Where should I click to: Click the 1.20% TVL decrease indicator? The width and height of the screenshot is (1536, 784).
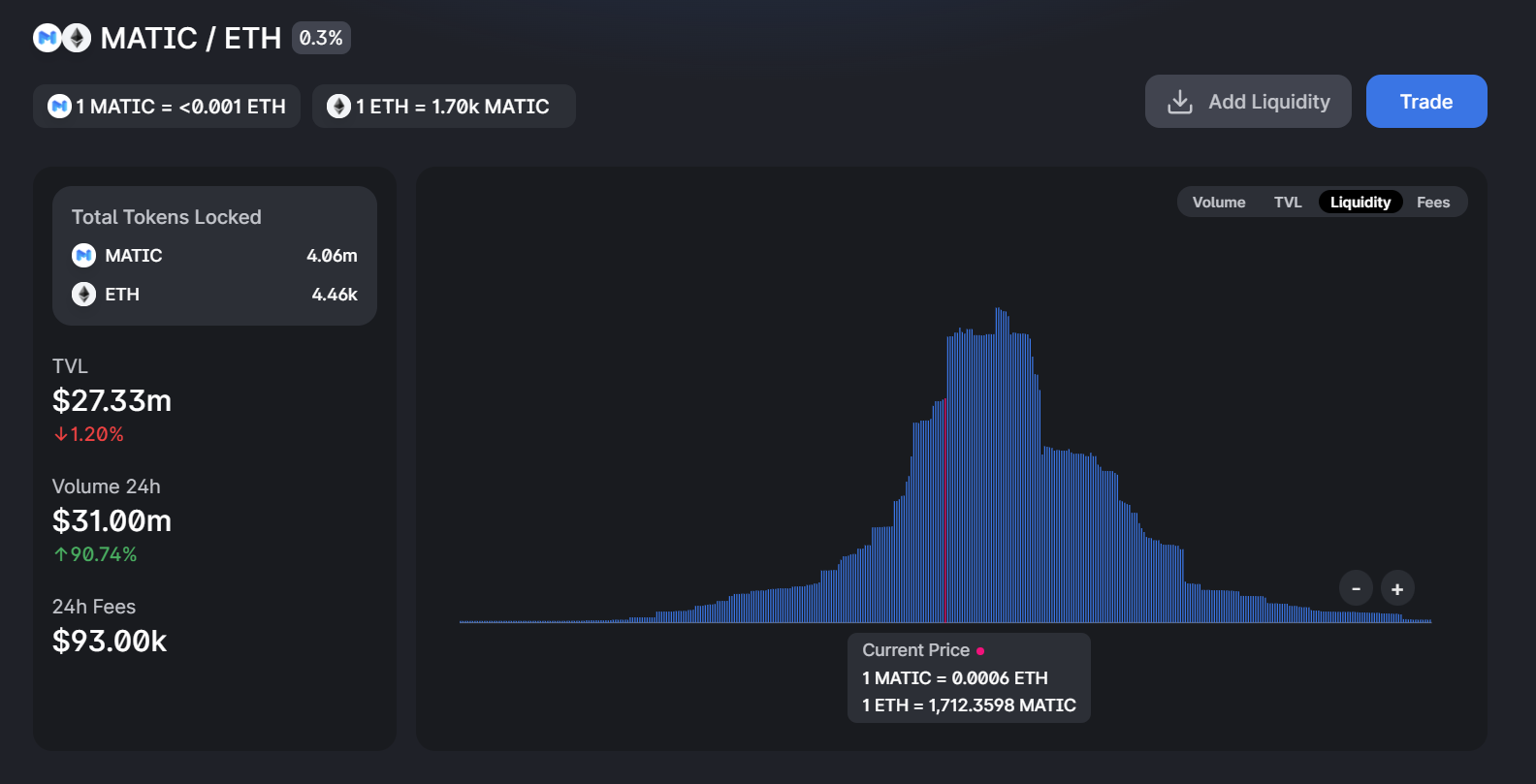pos(88,434)
